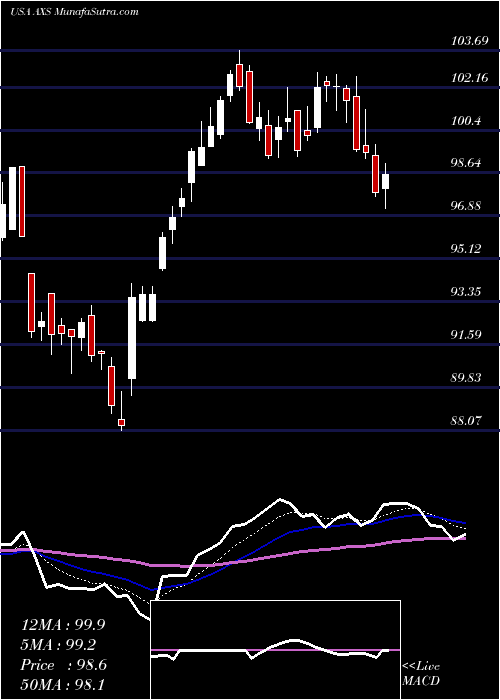
Task: Click the 'USA AXS MunafaSutra.com' chart title
Action: (74, 12)
